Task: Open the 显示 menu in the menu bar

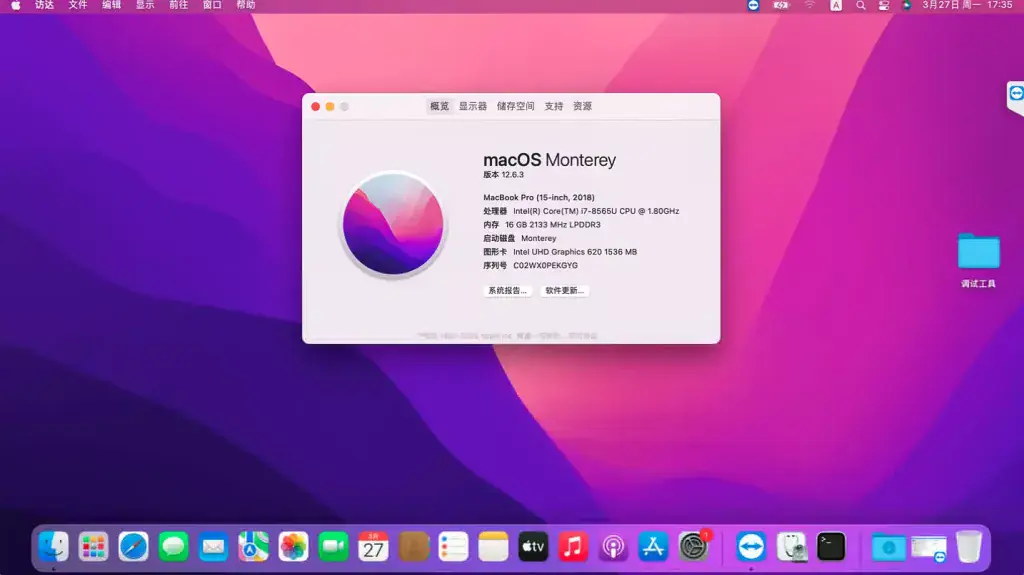Action: pos(145,5)
